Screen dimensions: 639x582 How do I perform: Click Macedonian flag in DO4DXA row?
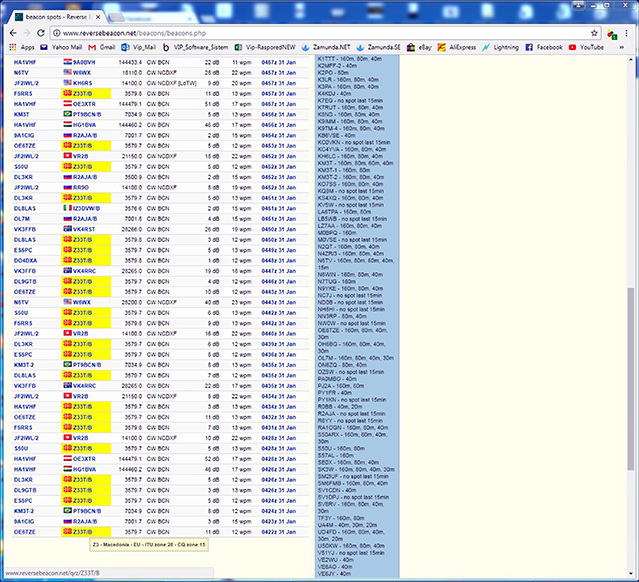[x=67, y=260]
